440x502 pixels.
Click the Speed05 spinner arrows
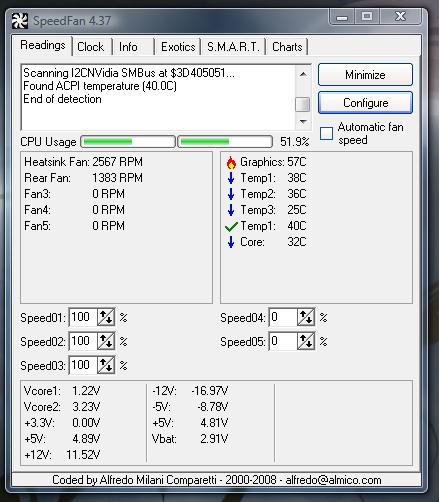306,341
